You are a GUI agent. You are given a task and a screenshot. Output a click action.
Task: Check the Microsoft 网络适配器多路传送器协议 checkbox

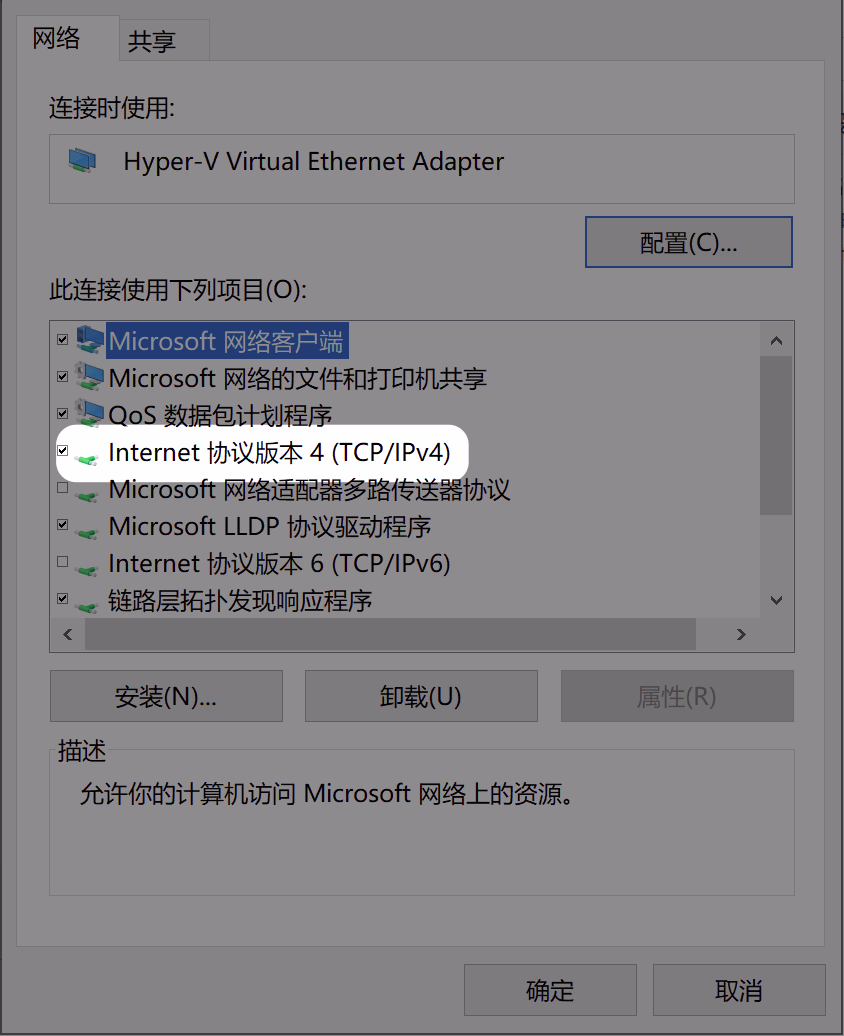[x=63, y=488]
